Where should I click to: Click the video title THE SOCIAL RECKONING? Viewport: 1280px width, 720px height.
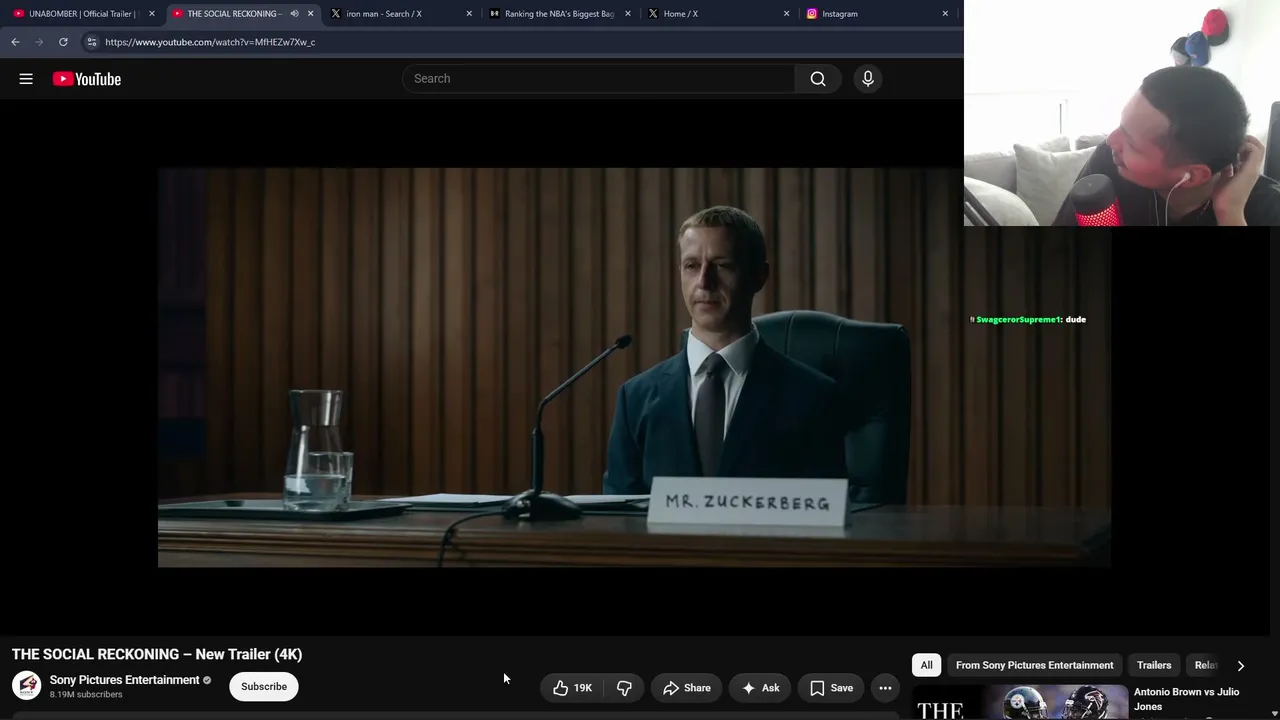[x=157, y=654]
